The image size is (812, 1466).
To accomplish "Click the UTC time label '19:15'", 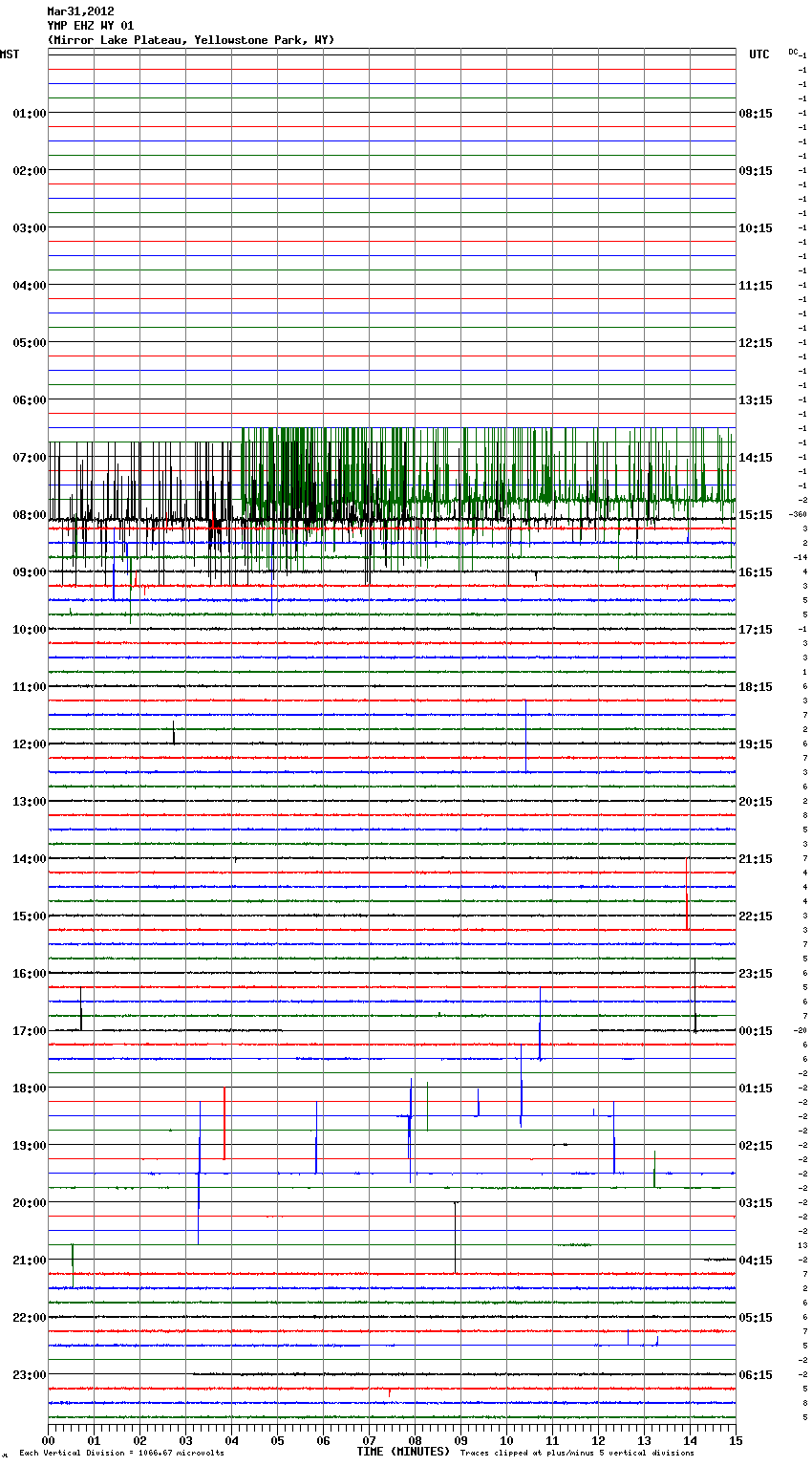I will [x=756, y=744].
